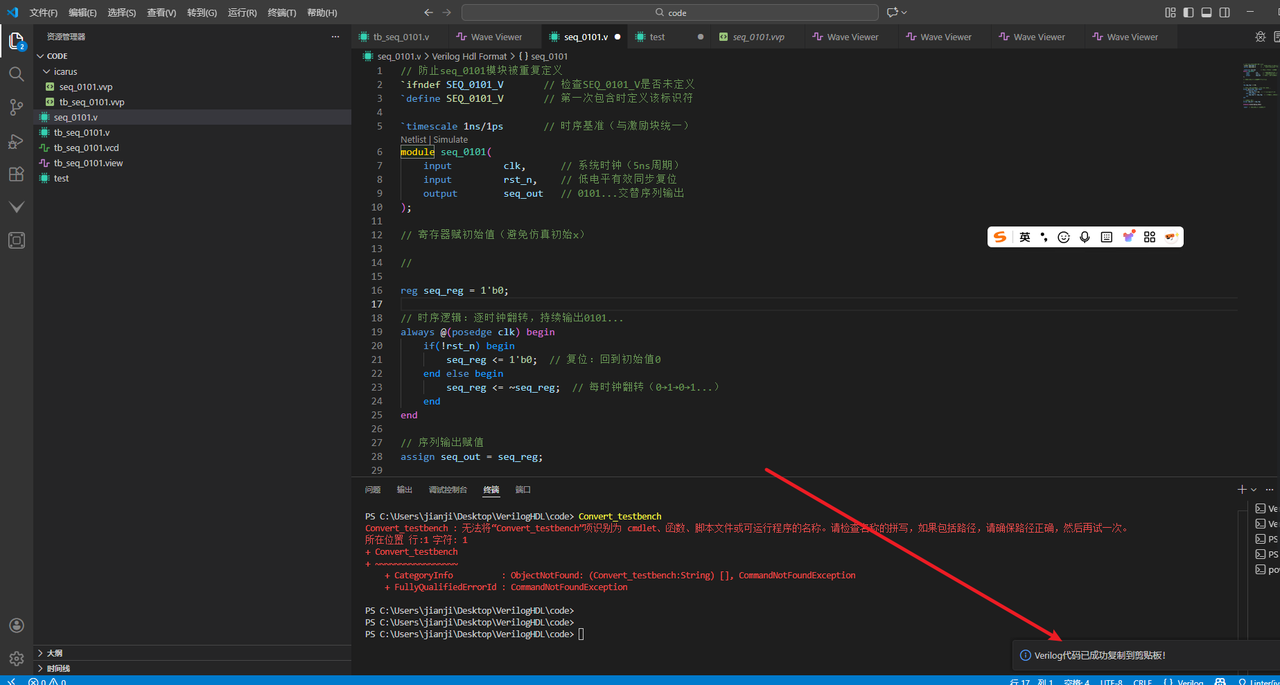Click the Simulate code lens link
Screen dimensions: 1280x685
coord(450,140)
